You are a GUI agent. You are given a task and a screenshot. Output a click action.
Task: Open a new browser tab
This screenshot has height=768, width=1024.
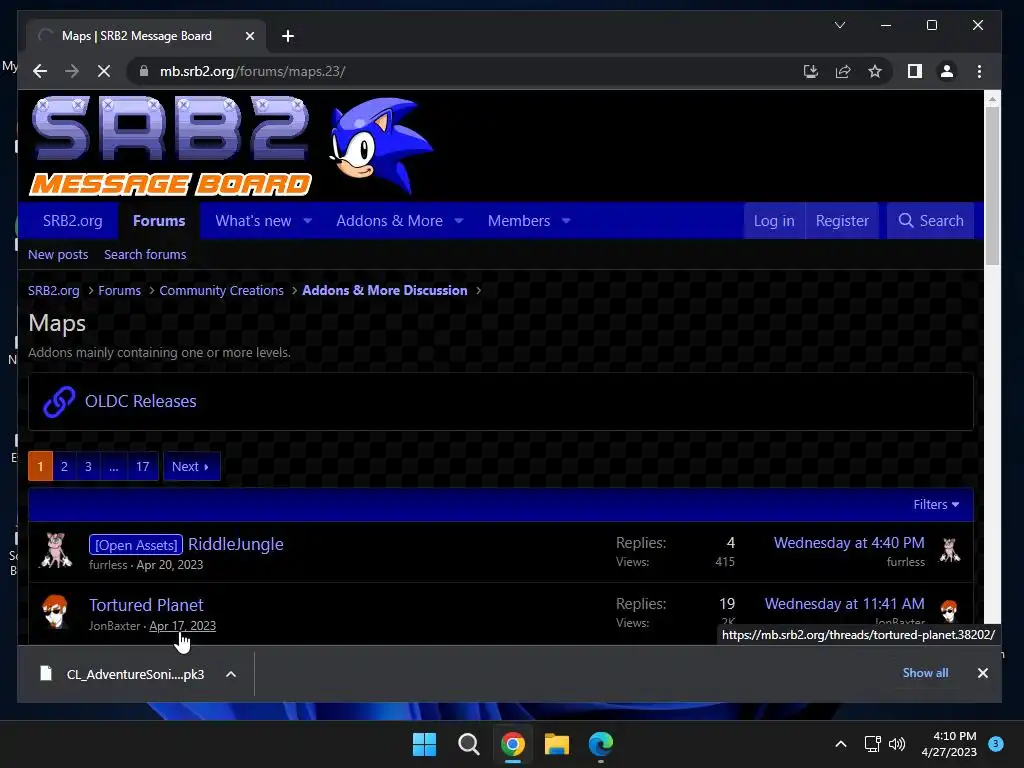288,36
